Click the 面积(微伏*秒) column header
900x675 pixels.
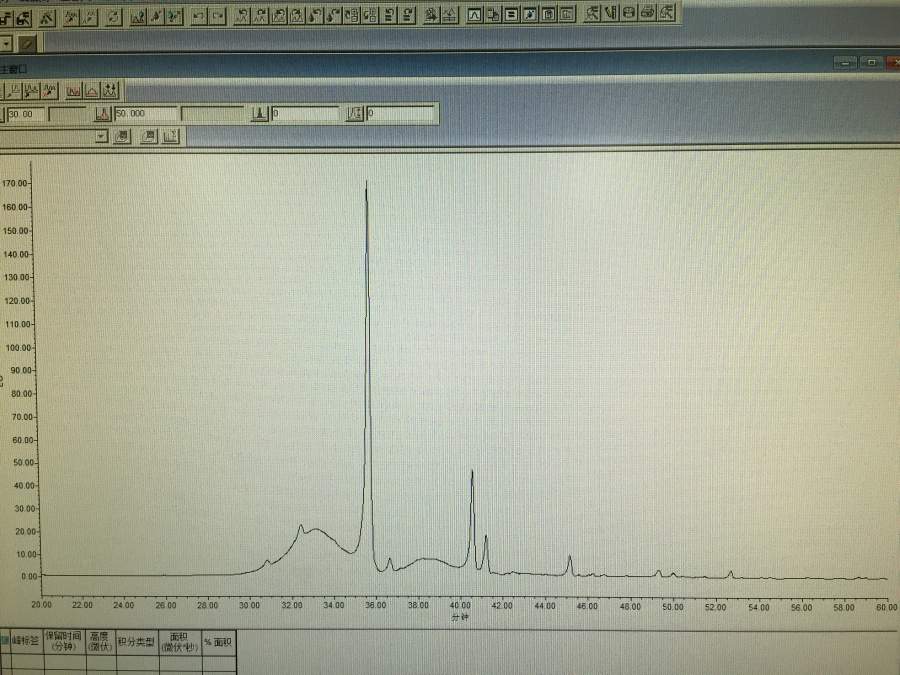click(x=180, y=642)
